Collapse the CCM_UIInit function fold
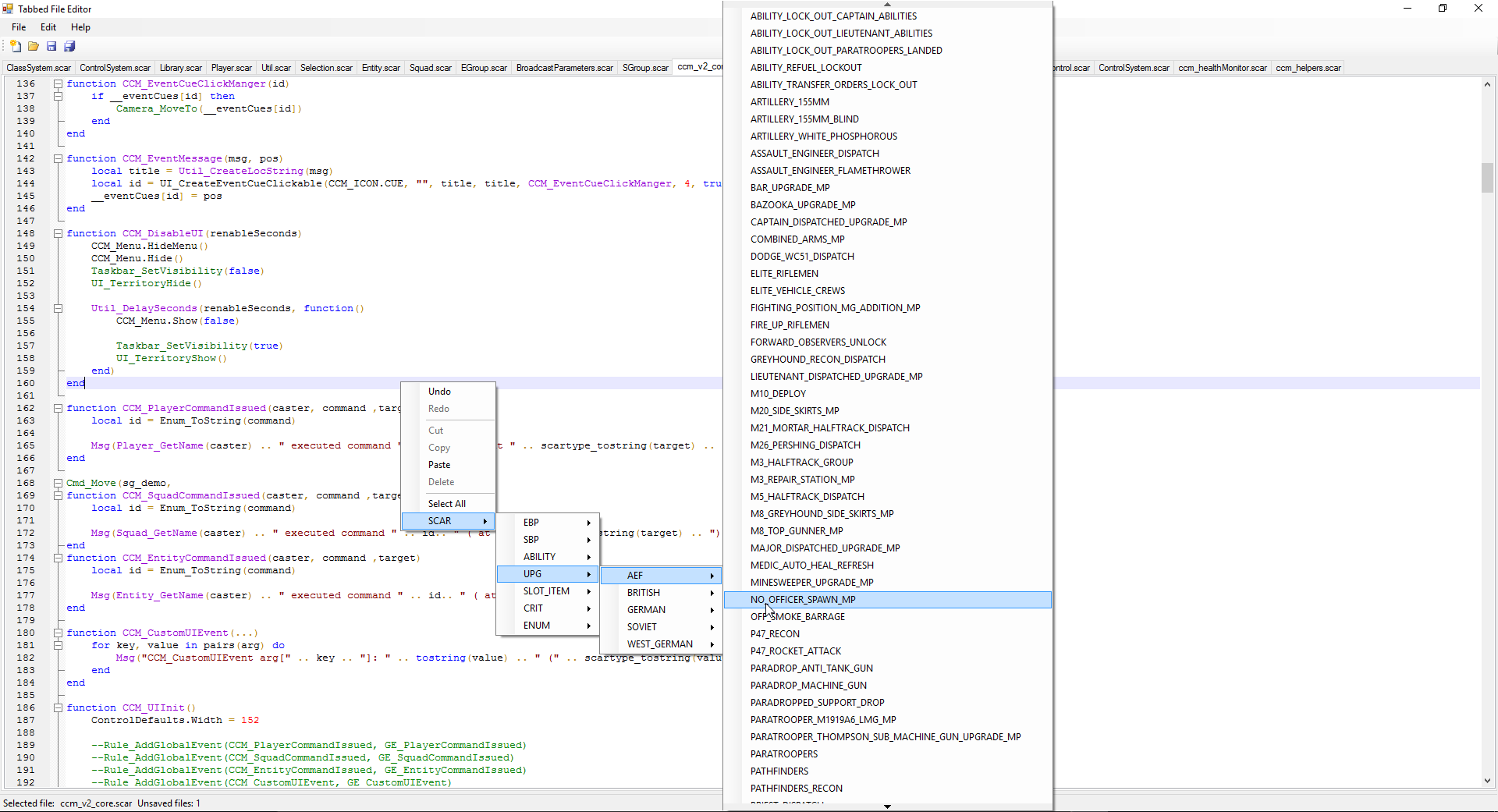The width and height of the screenshot is (1498, 812). click(58, 707)
